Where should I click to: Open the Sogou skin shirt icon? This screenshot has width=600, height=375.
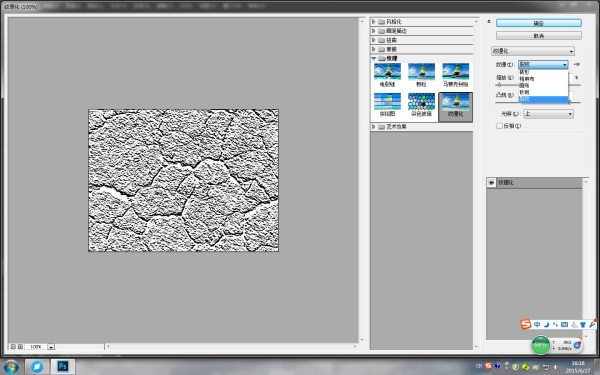point(583,324)
